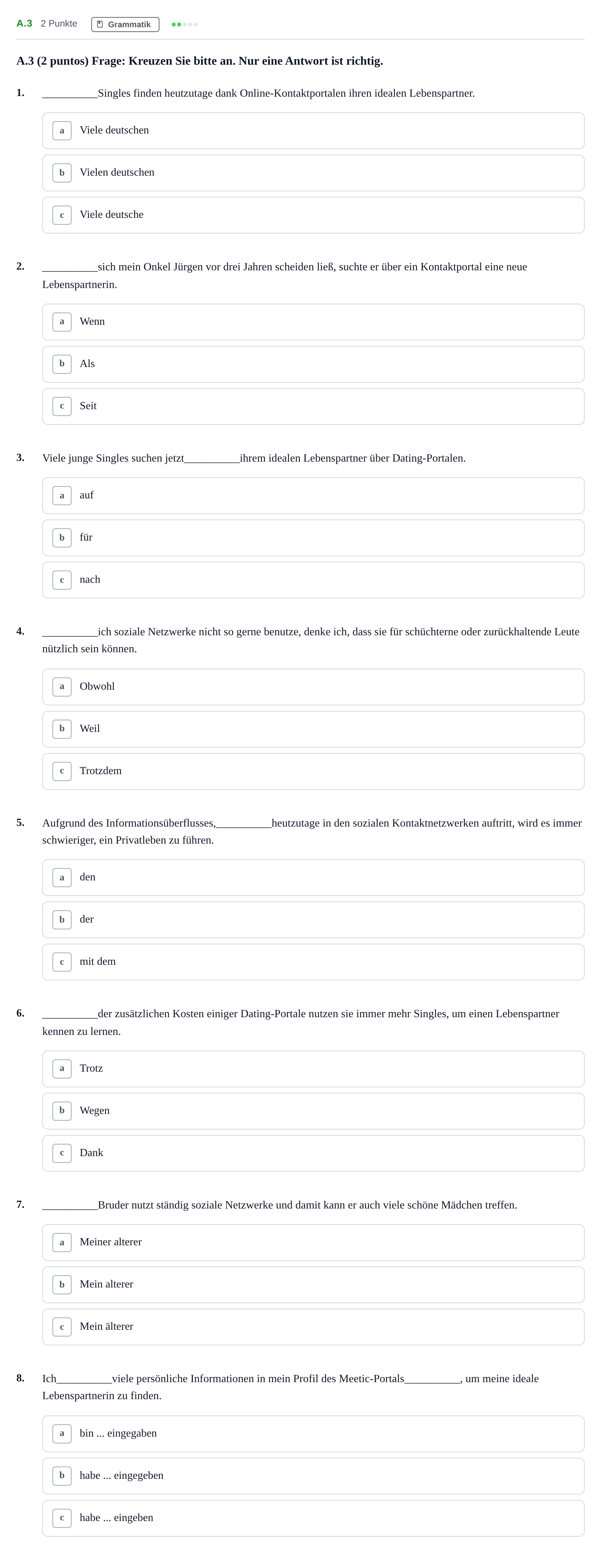Select 'Trotz' for question 6

click(x=313, y=1069)
